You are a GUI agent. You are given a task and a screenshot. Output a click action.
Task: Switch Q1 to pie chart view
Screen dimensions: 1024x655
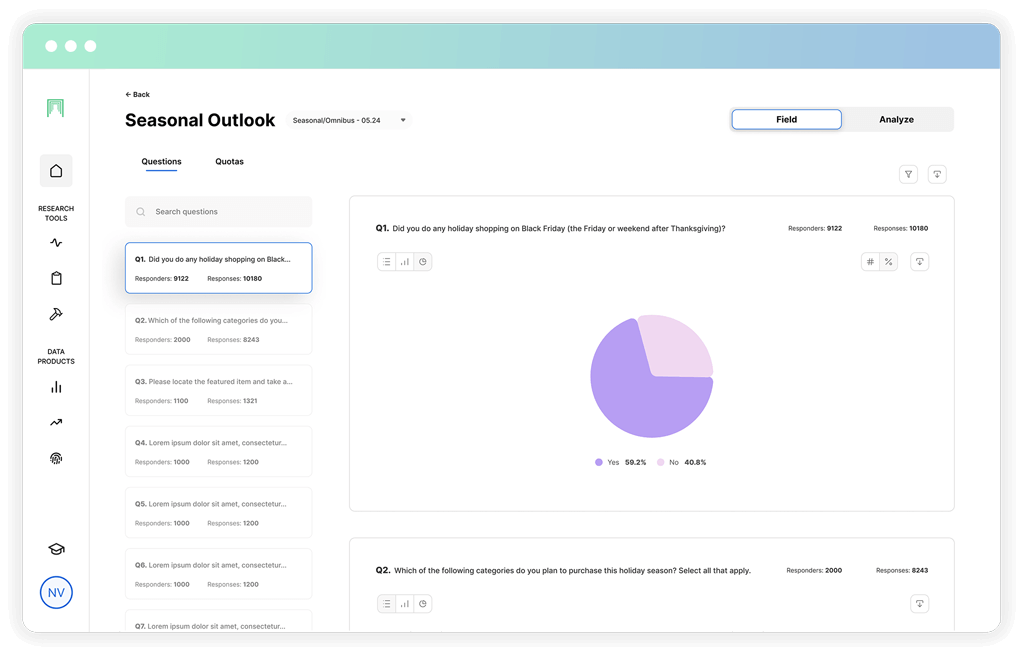(421, 261)
